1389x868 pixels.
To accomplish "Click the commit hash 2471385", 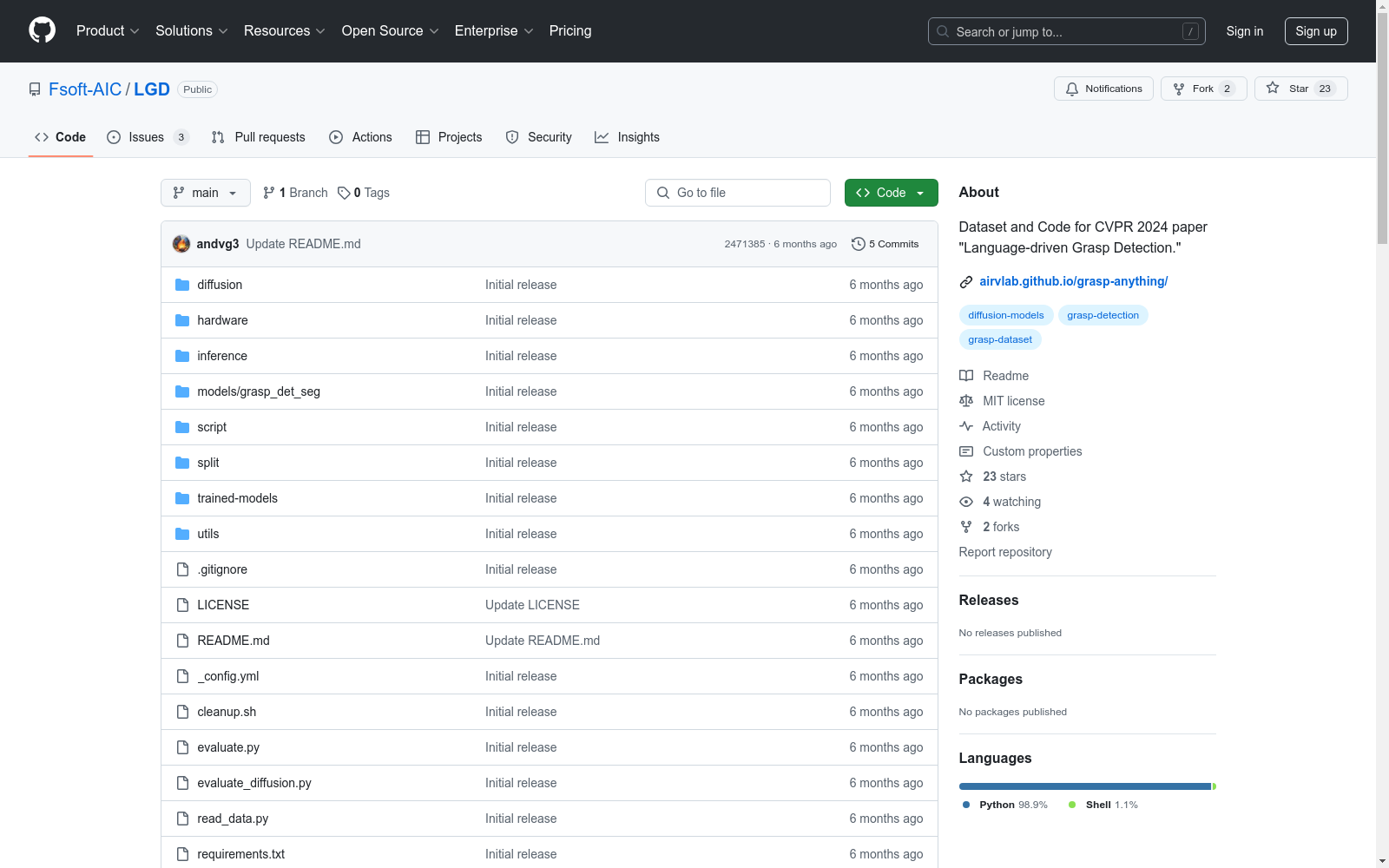I will (x=745, y=244).
